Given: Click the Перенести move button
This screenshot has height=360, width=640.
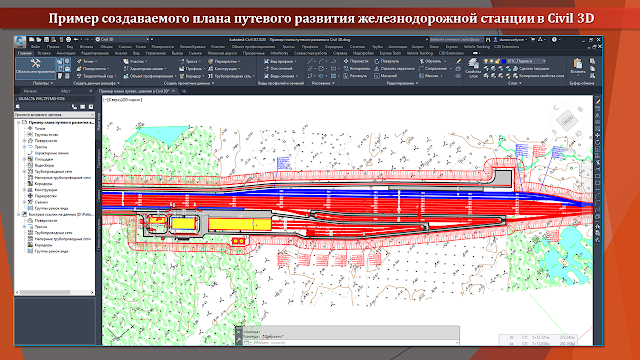Looking at the screenshot, I should tap(356, 61).
